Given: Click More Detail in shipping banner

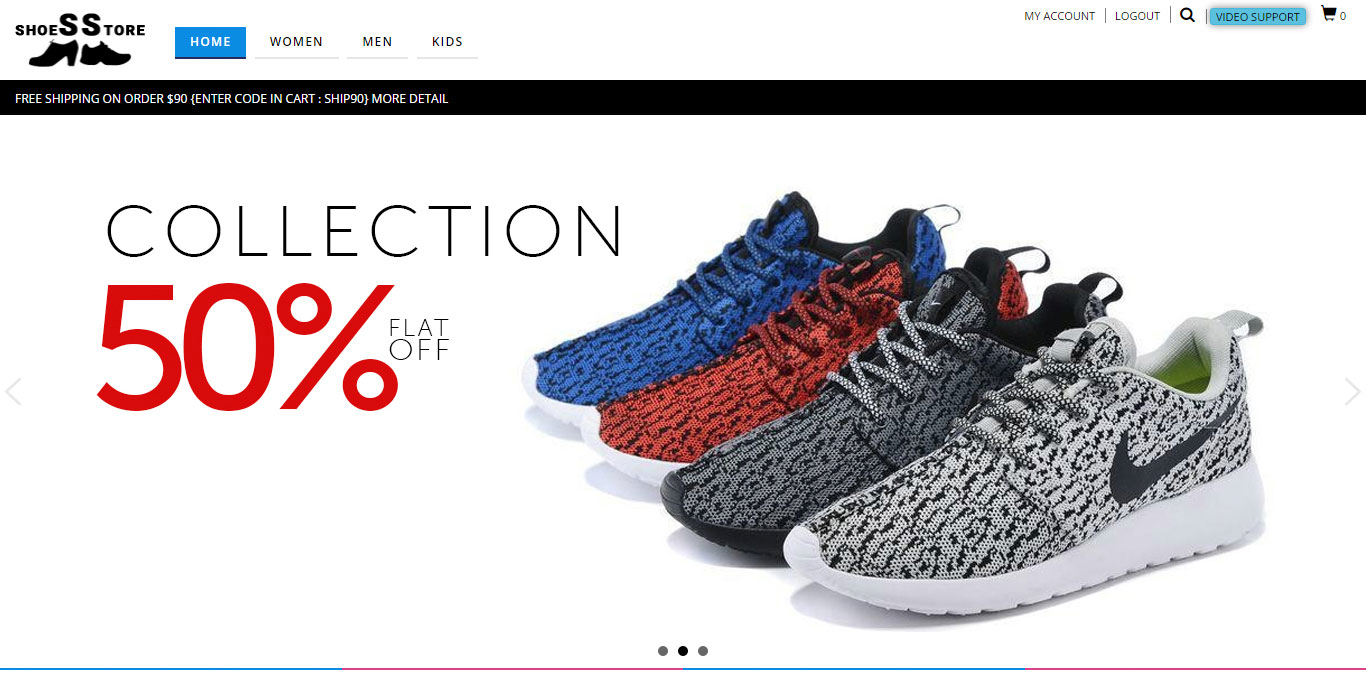Looking at the screenshot, I should click(410, 99).
